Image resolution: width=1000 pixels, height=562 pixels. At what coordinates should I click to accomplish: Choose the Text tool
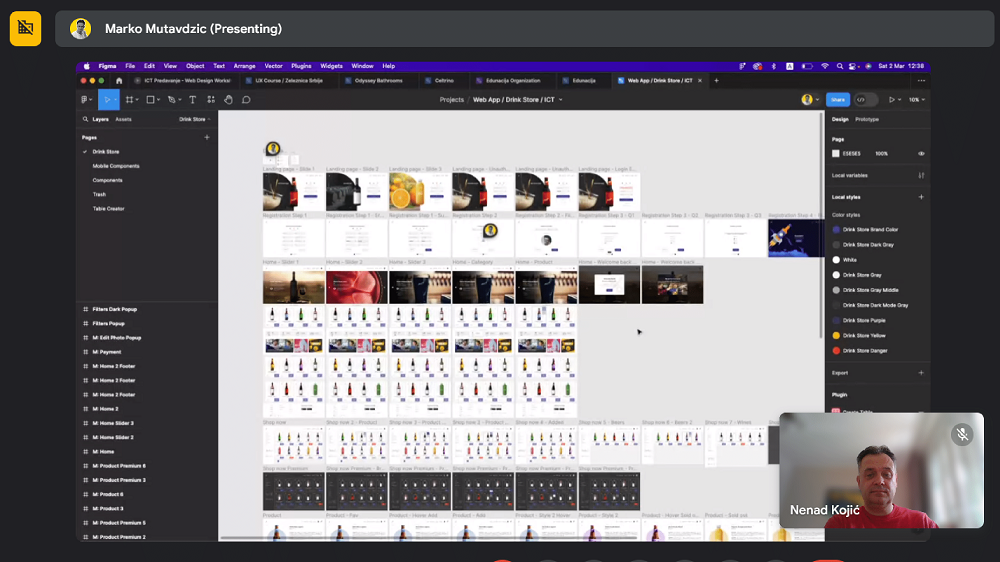click(x=193, y=99)
